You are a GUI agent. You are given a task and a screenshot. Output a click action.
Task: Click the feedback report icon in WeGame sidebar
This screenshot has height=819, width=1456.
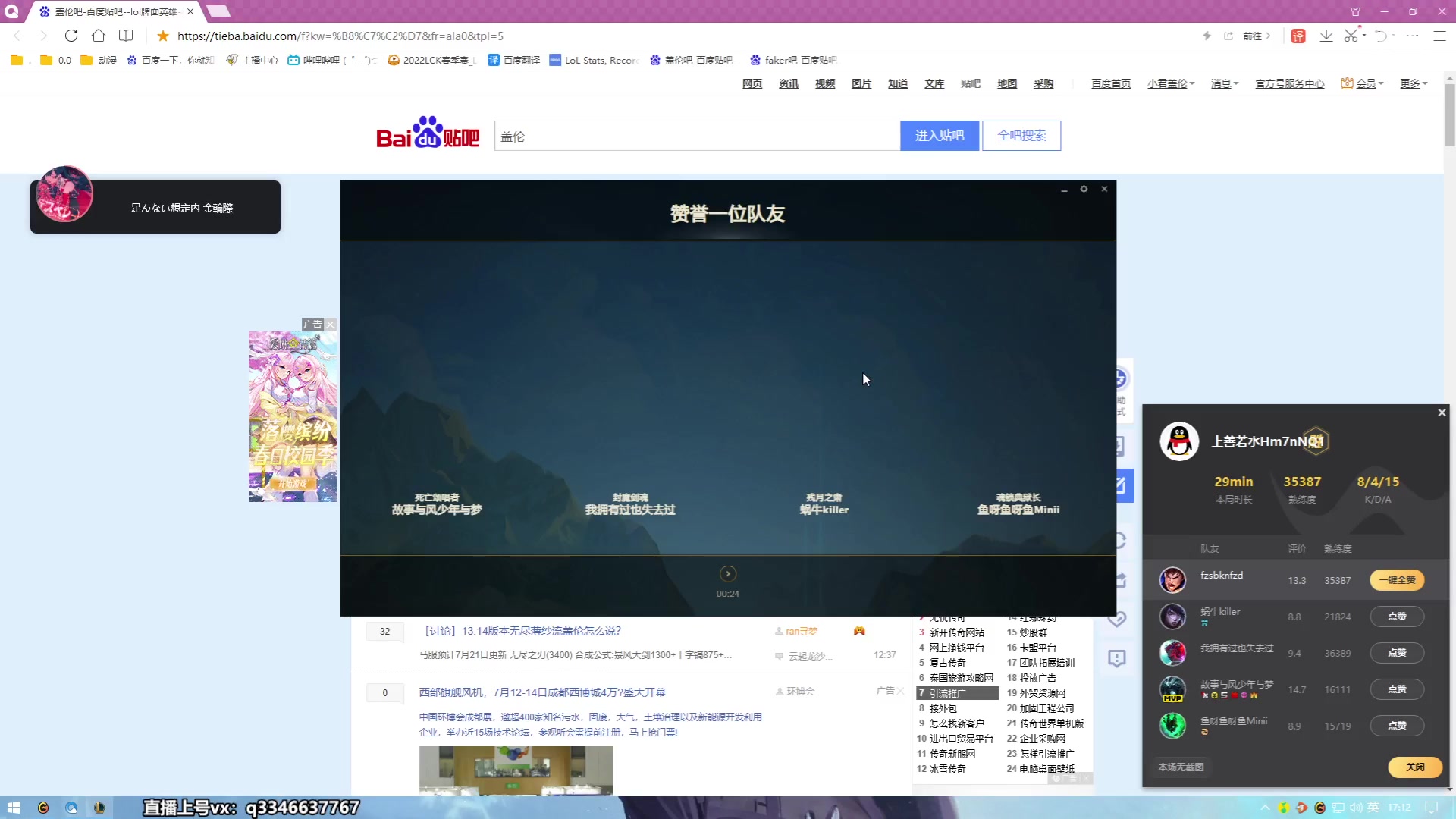click(1119, 658)
